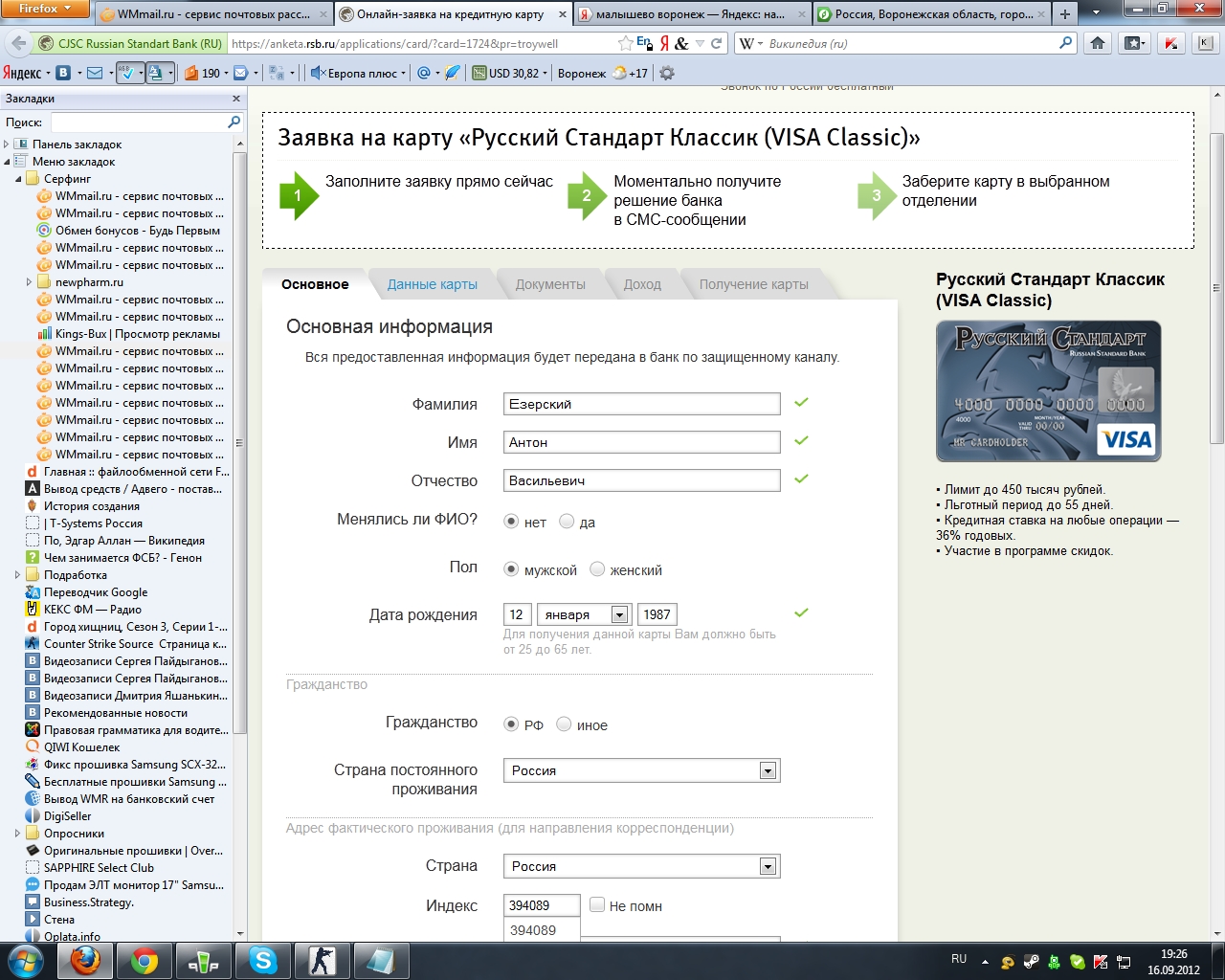Expand the 'Панель закладок' tree node

(x=7, y=145)
